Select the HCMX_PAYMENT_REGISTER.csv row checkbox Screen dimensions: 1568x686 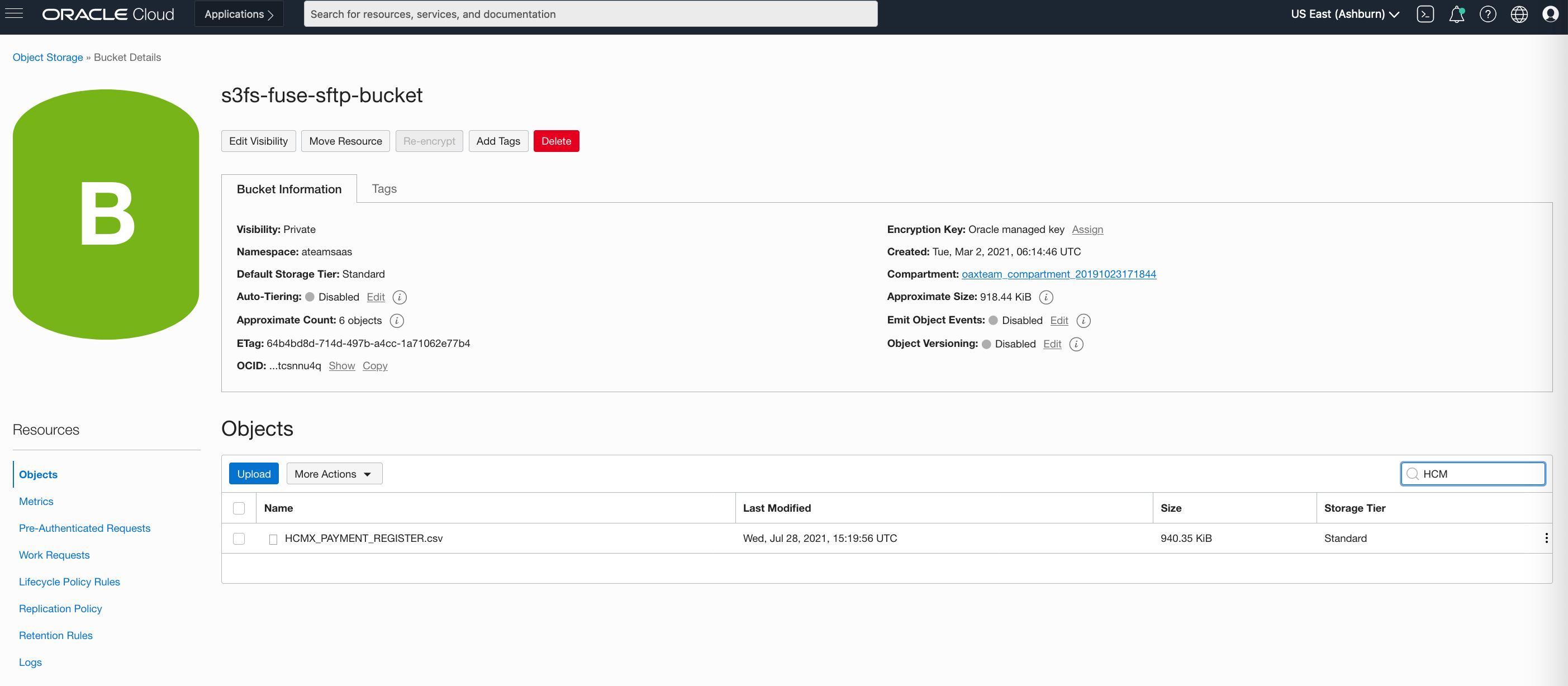tap(239, 539)
